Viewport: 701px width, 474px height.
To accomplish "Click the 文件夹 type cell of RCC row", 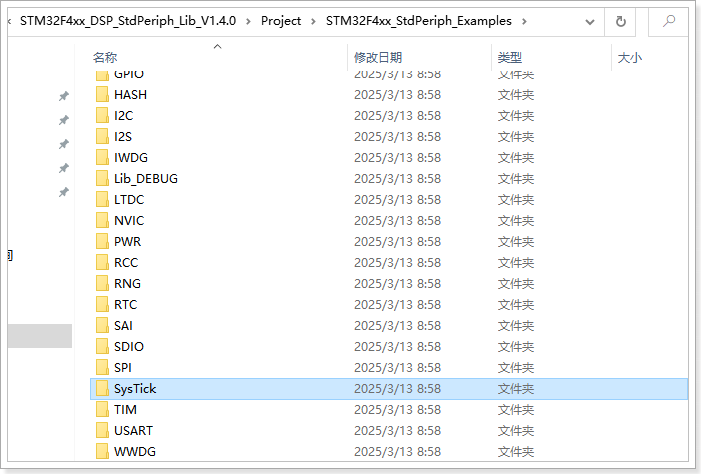I will tap(515, 262).
